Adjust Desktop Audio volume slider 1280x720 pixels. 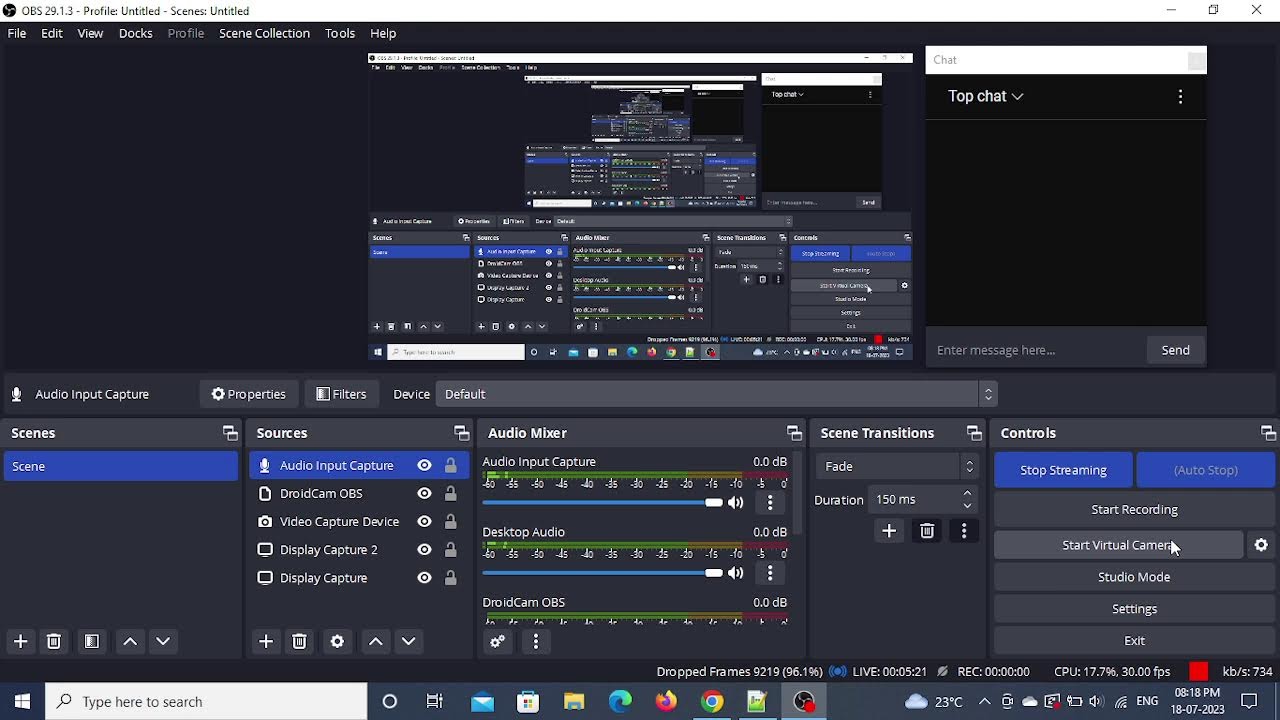(602, 573)
